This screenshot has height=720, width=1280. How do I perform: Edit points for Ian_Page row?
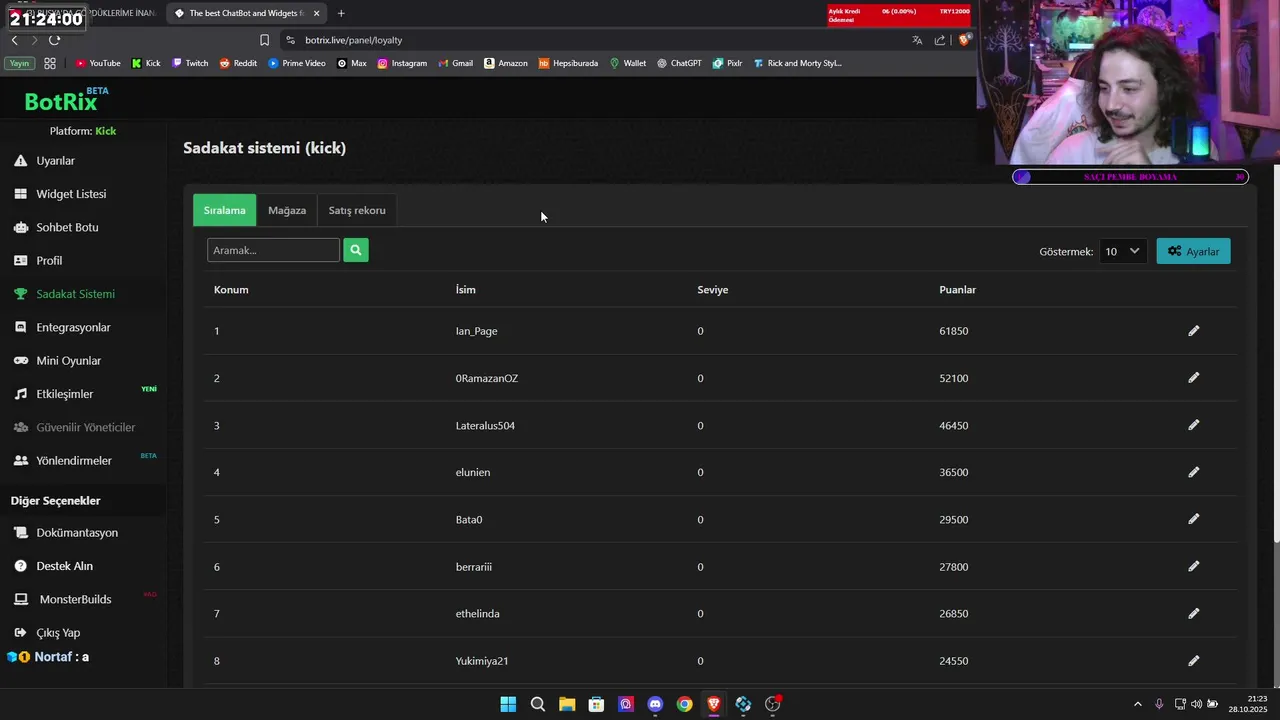pyautogui.click(x=1193, y=331)
